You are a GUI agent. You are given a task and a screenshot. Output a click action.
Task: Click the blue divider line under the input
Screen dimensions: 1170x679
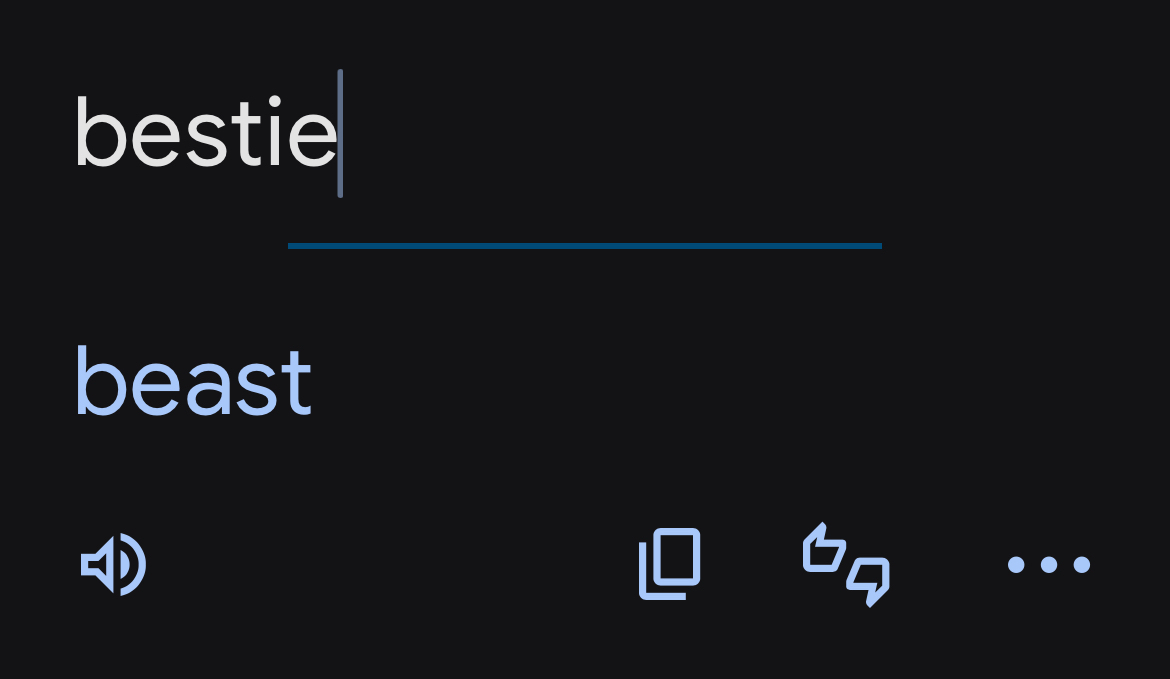(584, 245)
